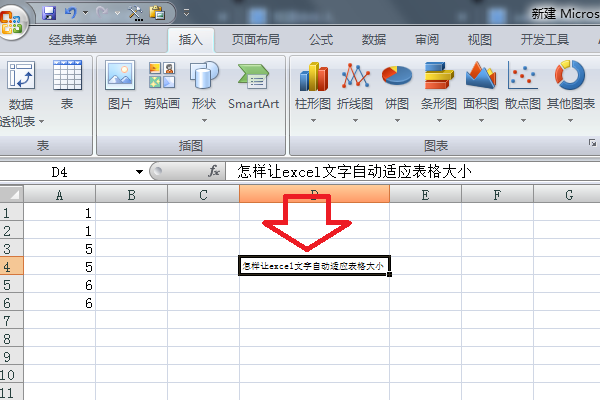Image resolution: width=600 pixels, height=400 pixels.
Task: Select row 10 header
Action: tap(11, 374)
